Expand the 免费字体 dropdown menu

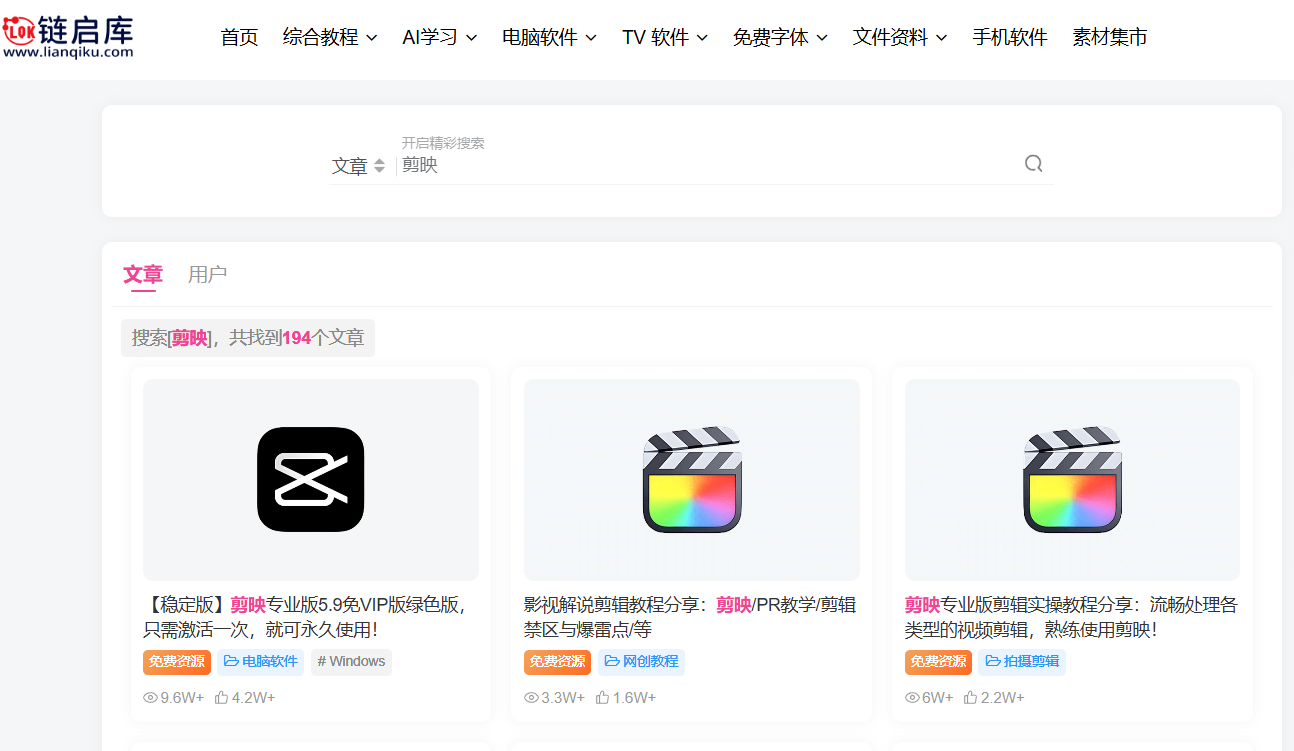click(780, 37)
